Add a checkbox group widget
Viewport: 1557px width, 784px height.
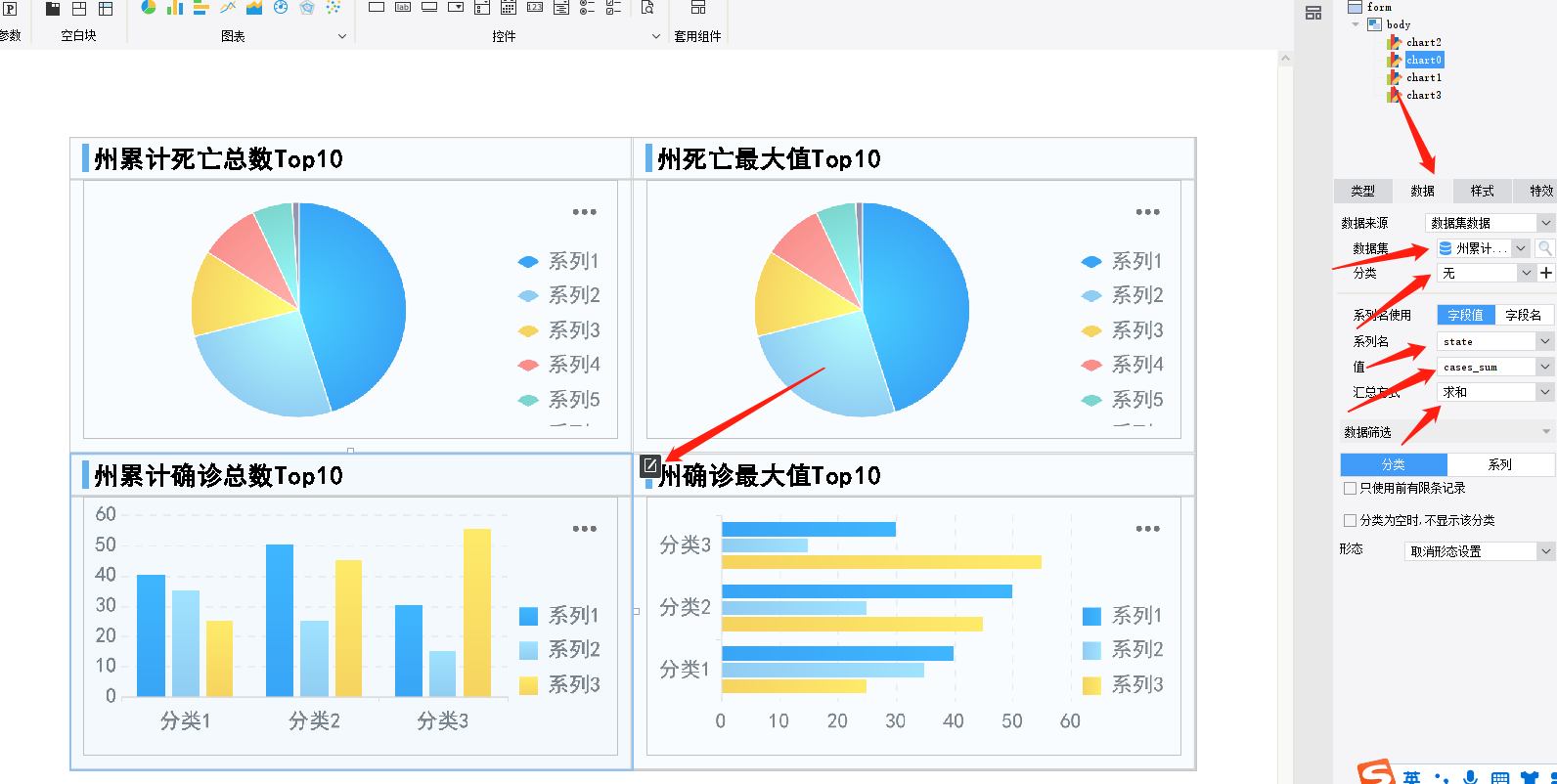(614, 8)
